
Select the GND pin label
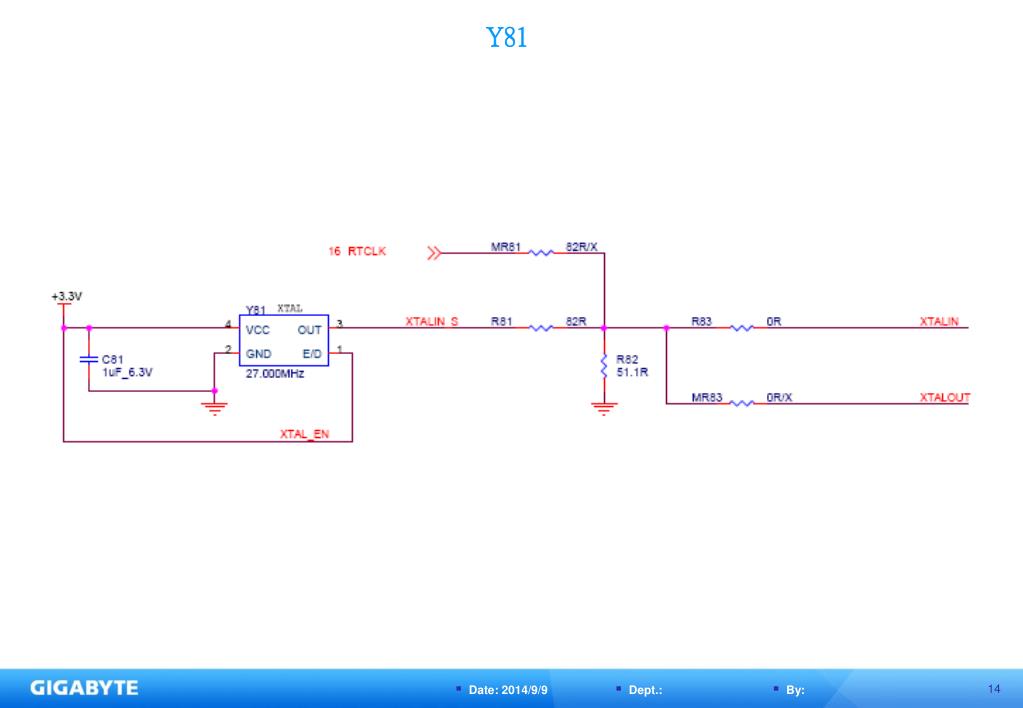(x=258, y=354)
